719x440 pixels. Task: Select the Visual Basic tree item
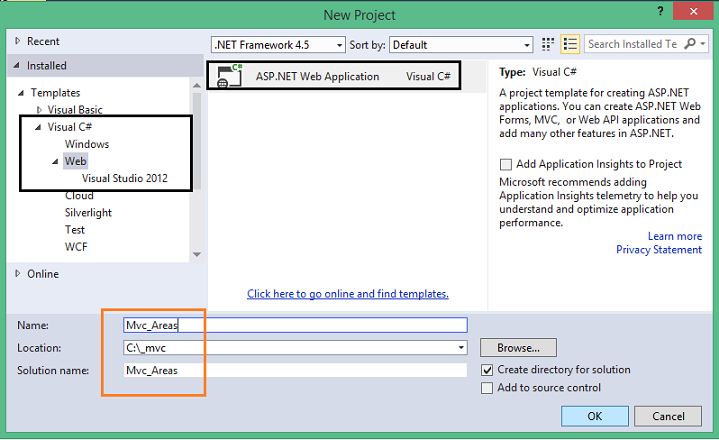click(75, 110)
